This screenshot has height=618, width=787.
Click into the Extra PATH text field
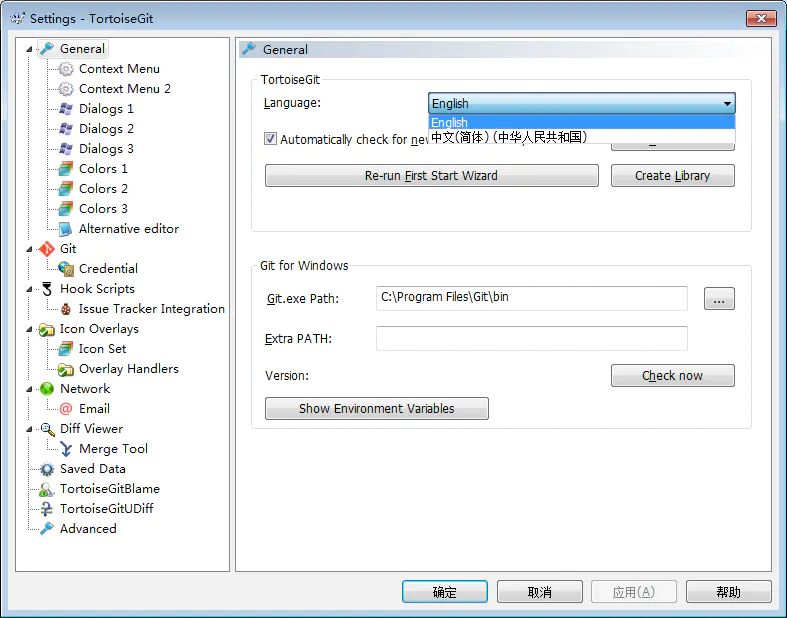[x=531, y=338]
